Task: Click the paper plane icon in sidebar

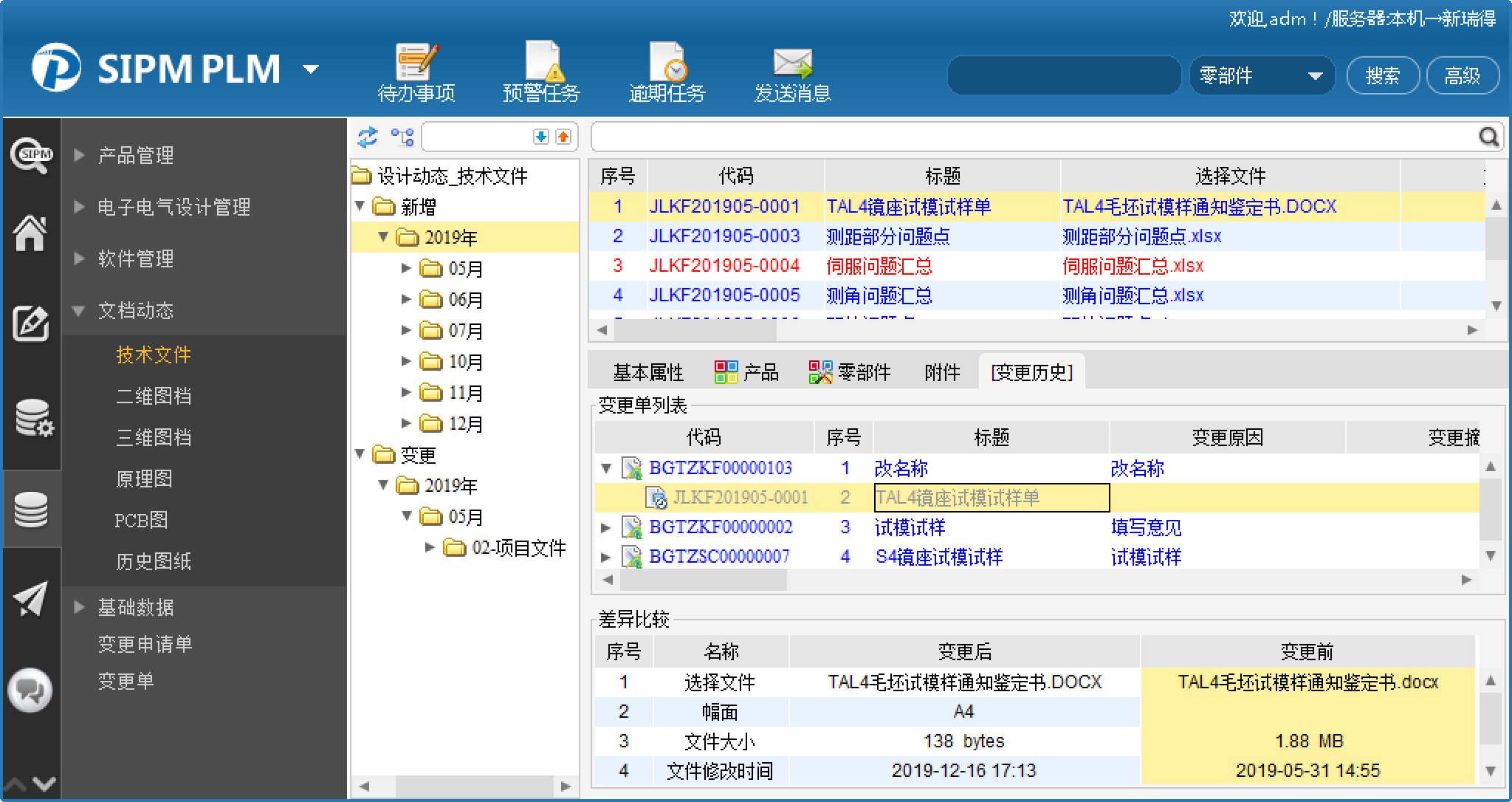Action: pyautogui.click(x=30, y=598)
